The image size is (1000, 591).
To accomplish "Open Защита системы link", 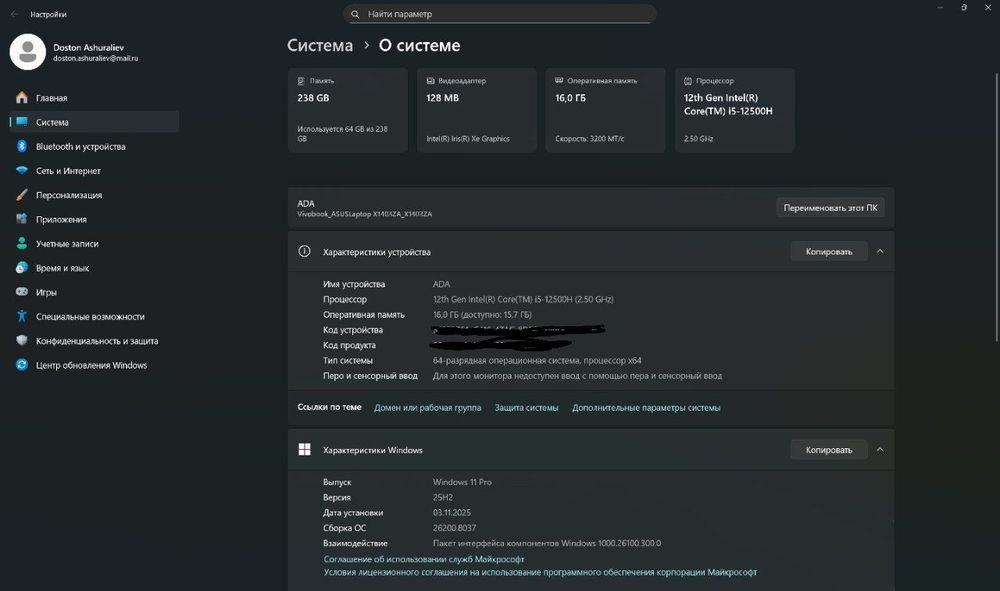I will (526, 407).
